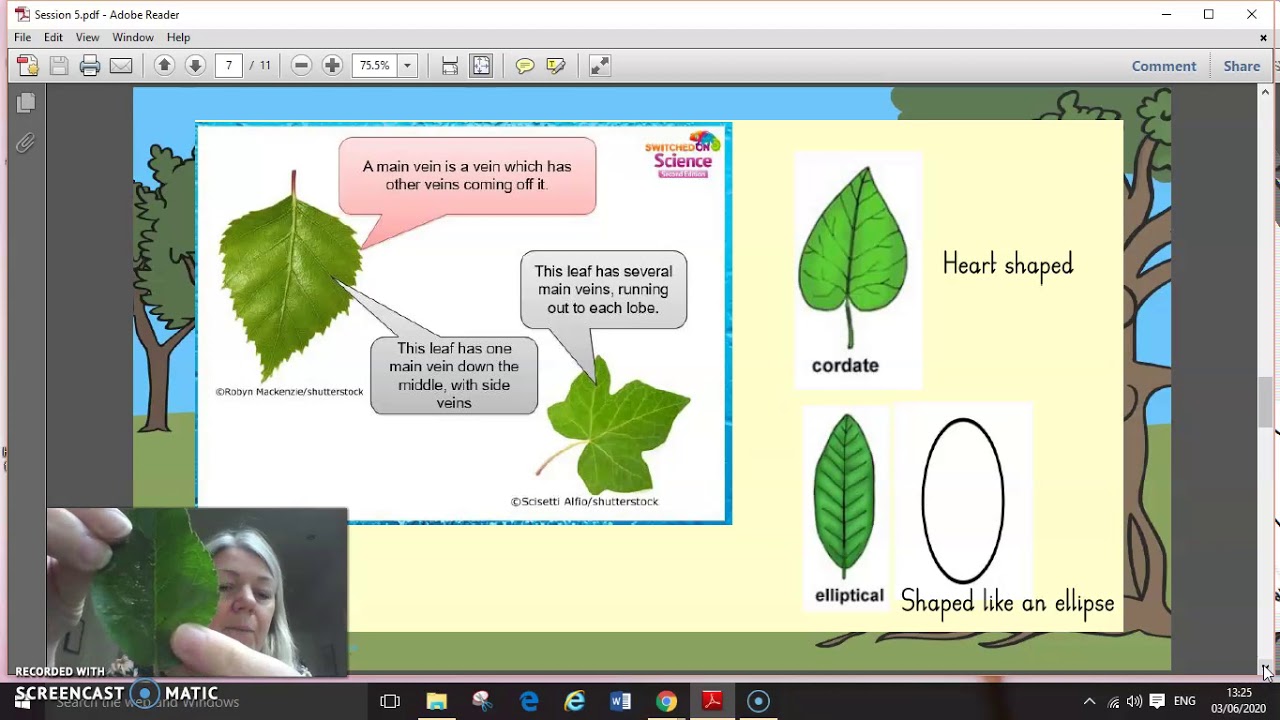
Task: Go to previous page arrow
Action: click(164, 66)
